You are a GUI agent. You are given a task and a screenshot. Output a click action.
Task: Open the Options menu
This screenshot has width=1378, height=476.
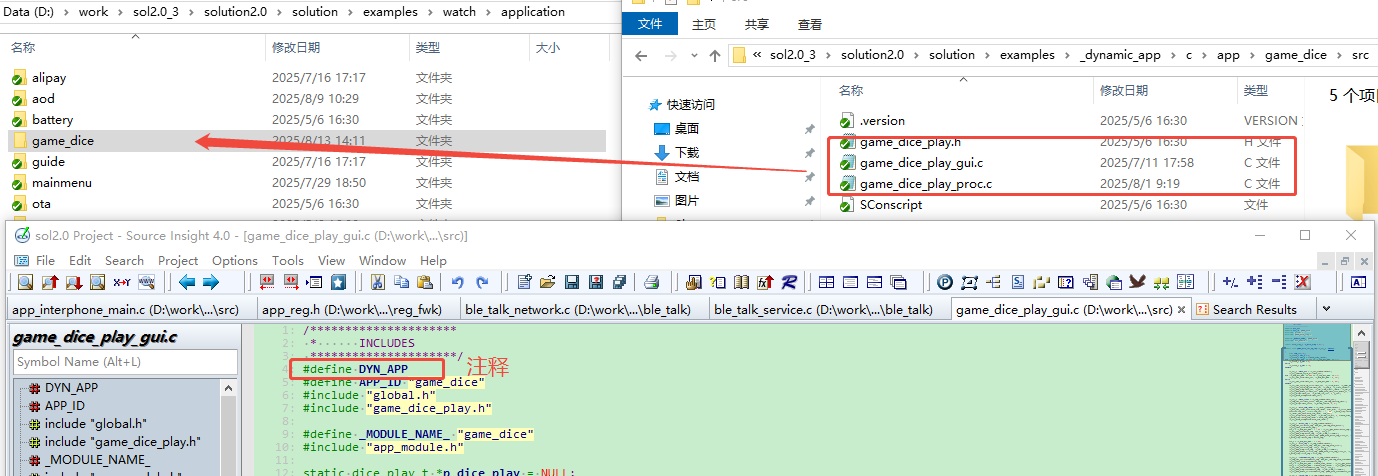(235, 260)
